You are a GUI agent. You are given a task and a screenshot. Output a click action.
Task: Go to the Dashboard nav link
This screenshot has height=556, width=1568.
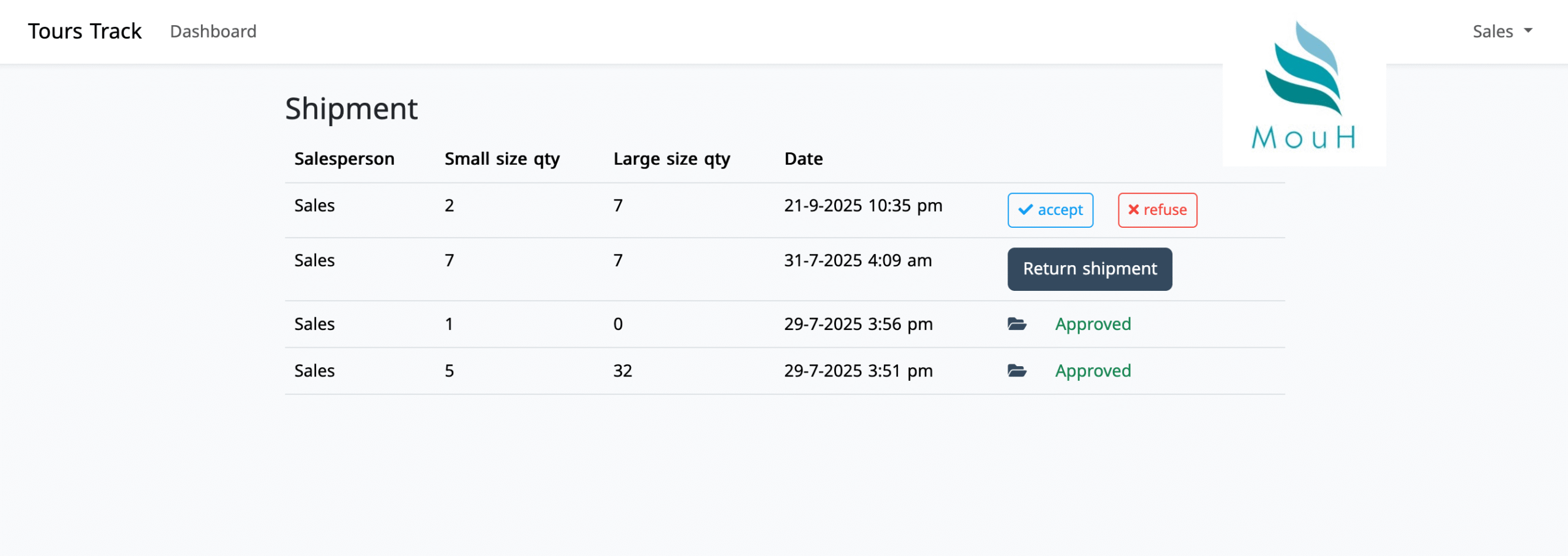pyautogui.click(x=213, y=31)
